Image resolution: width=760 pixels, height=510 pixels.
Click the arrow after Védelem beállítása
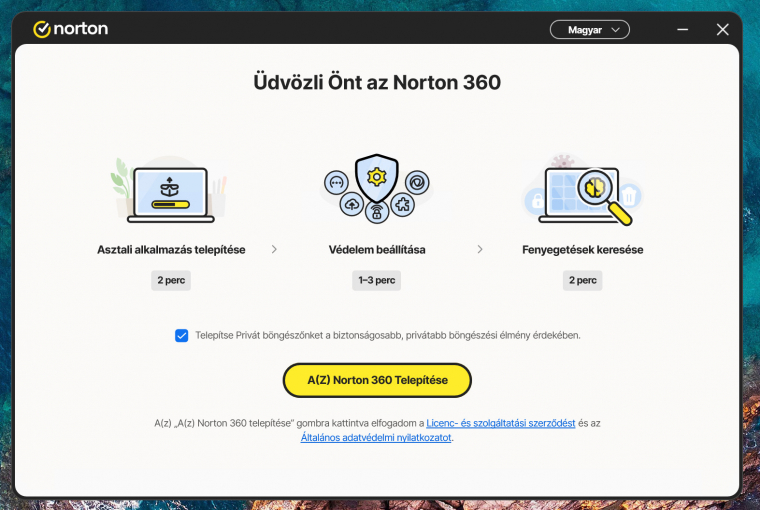point(480,249)
